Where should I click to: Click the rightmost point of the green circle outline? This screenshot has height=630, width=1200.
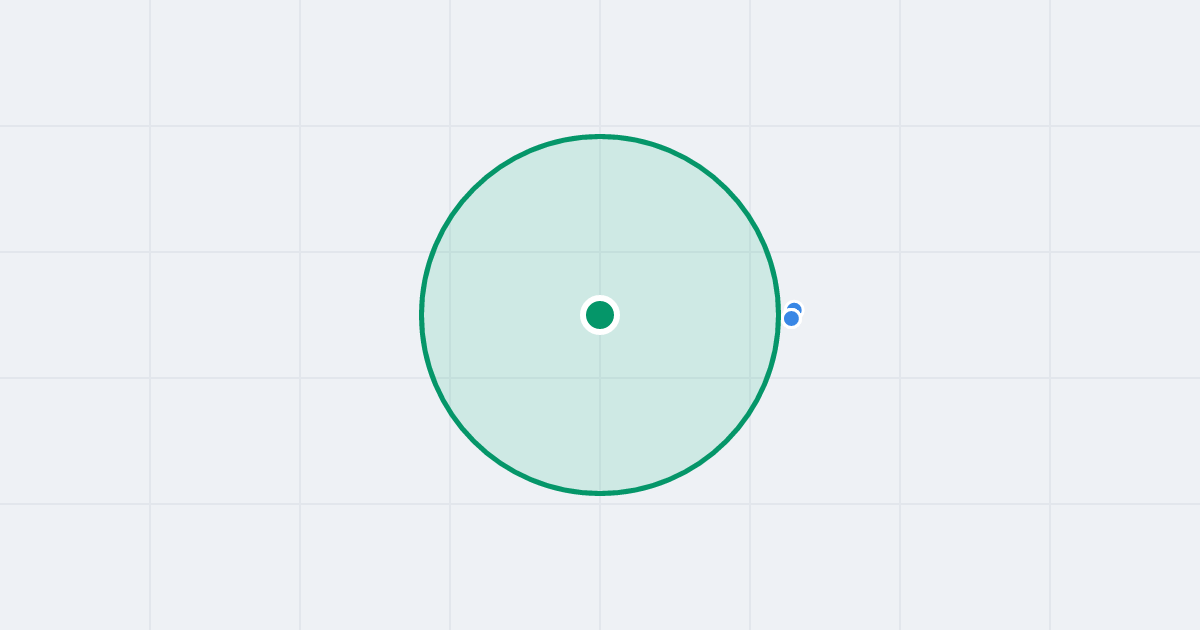778,315
